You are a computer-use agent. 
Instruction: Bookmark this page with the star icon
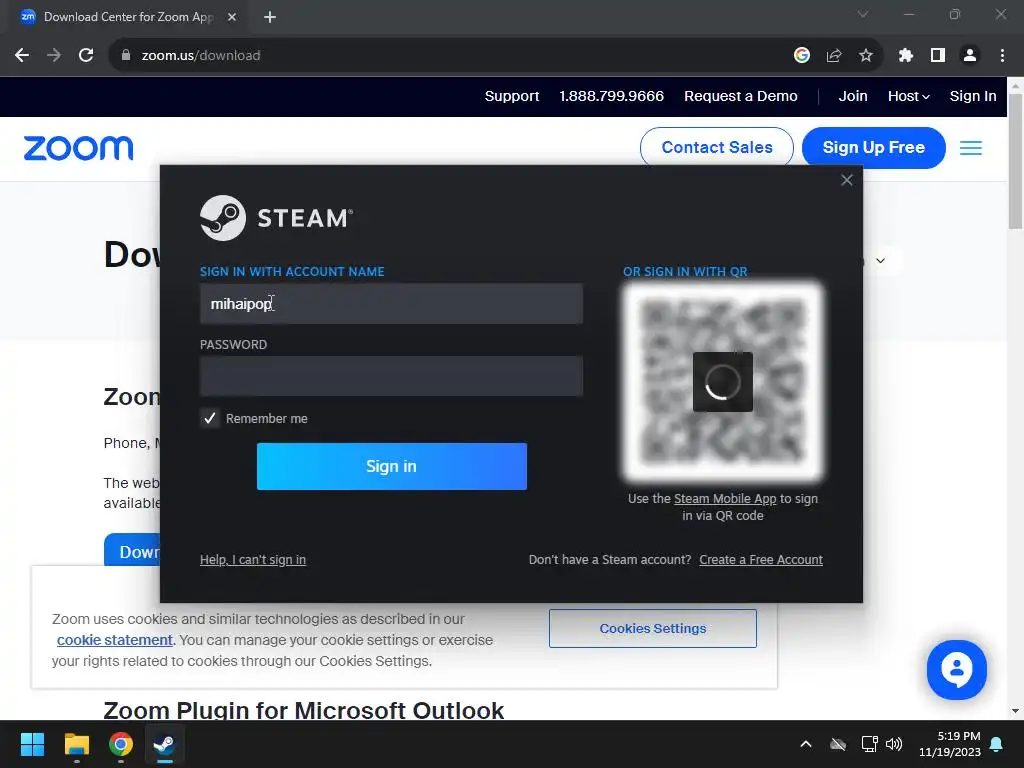tap(865, 56)
